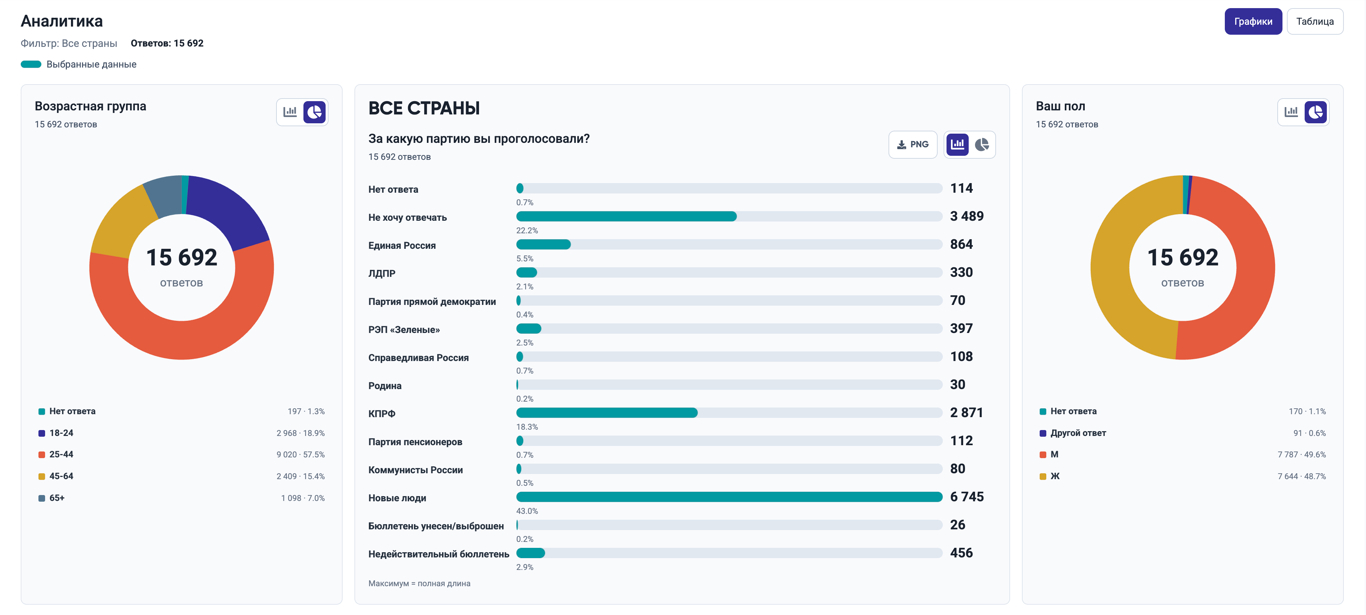Screen dimensions: 1366x615
Task: Click the За какую партию вы проголосовали? question
Action: [479, 139]
